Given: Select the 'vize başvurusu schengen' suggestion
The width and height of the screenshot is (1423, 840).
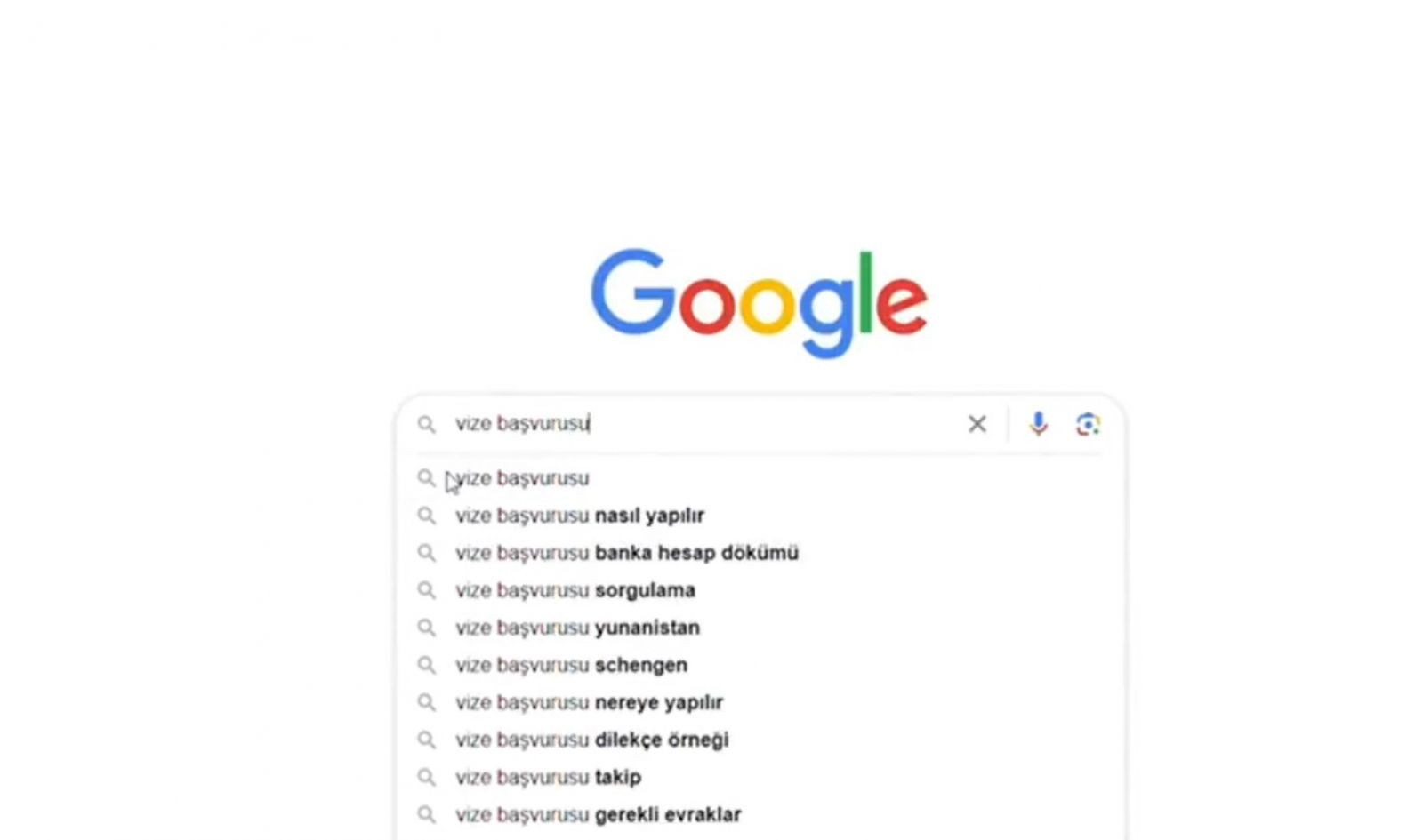Looking at the screenshot, I should click(760, 665).
